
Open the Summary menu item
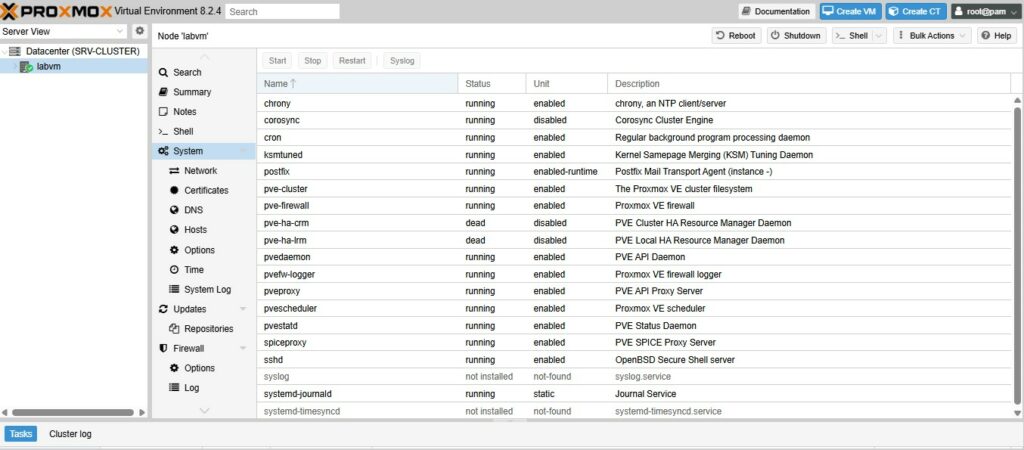191,92
